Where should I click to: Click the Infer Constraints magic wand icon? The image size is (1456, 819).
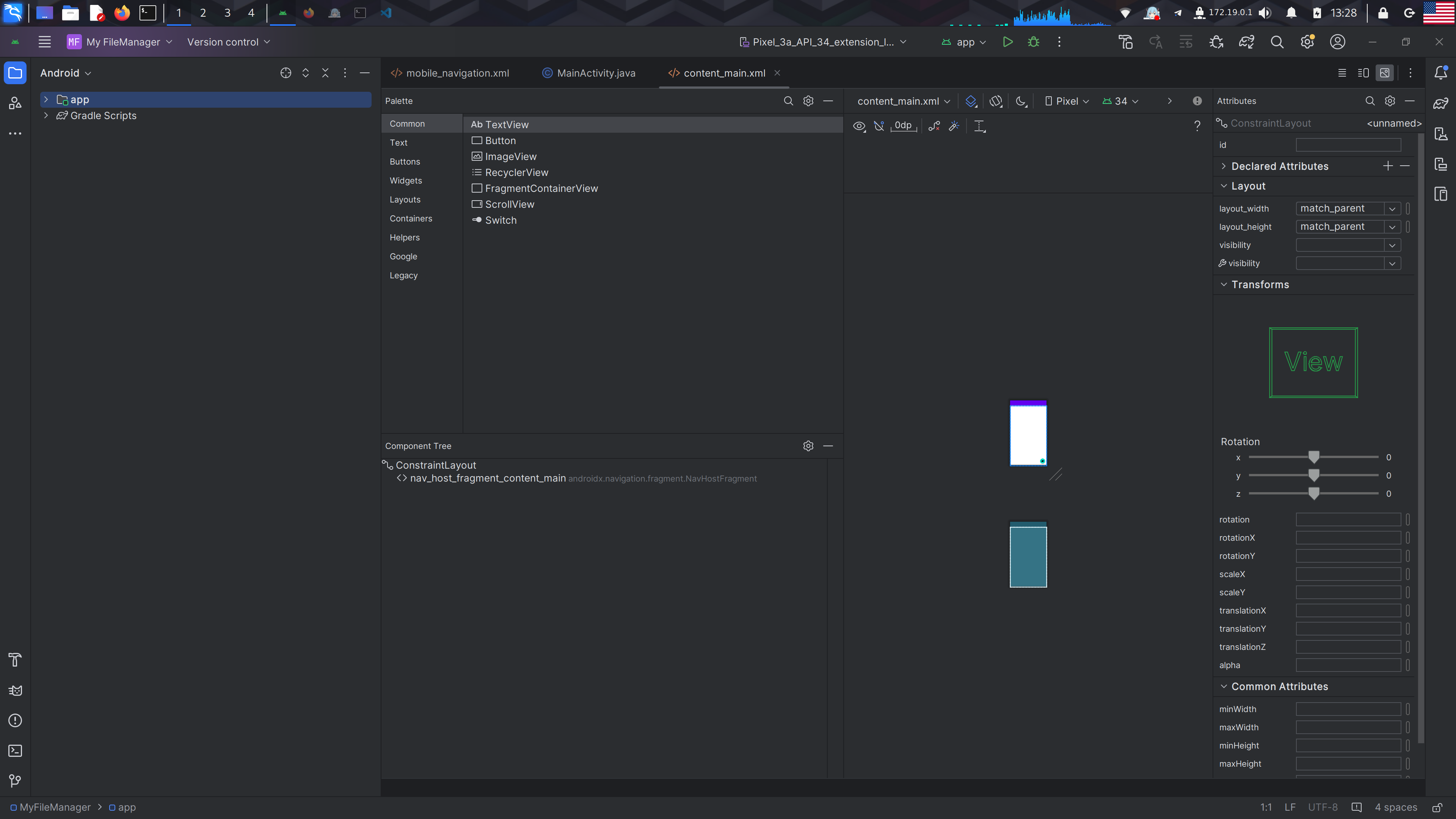tap(954, 126)
